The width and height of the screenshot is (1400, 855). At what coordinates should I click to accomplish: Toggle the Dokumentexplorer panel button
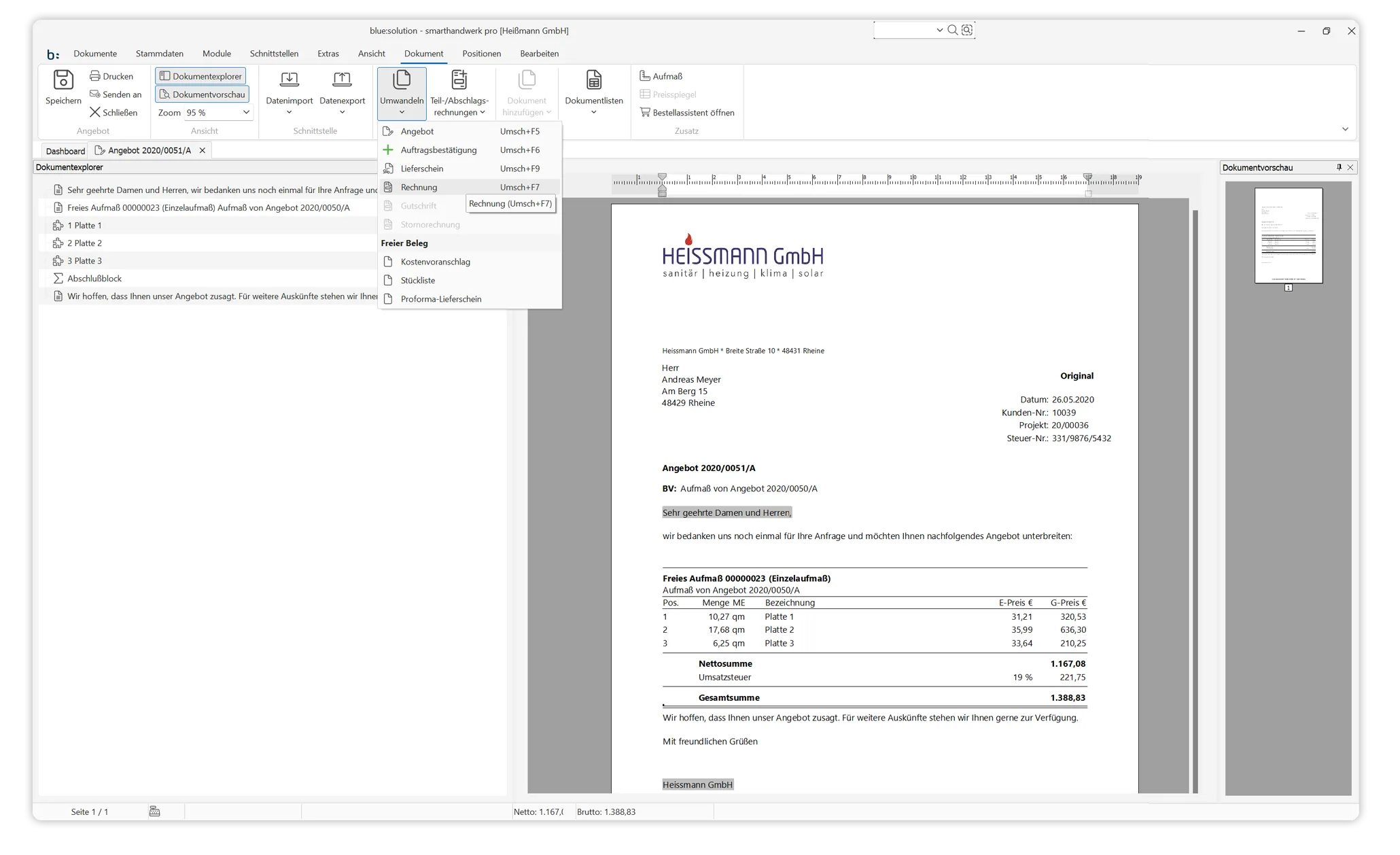[x=200, y=76]
